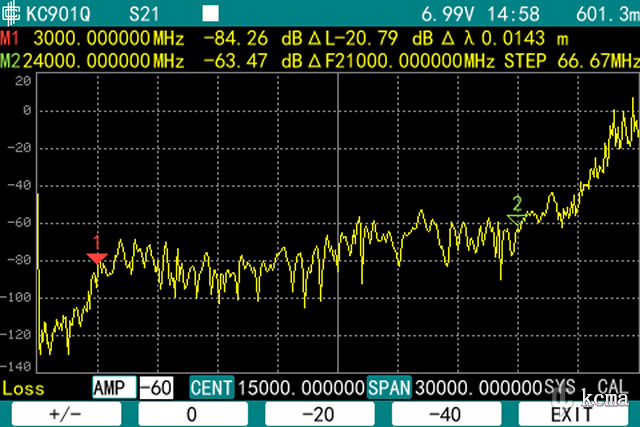This screenshot has width=640, height=427.
Task: Select red marker 1 triangle on trace
Action: (x=97, y=258)
